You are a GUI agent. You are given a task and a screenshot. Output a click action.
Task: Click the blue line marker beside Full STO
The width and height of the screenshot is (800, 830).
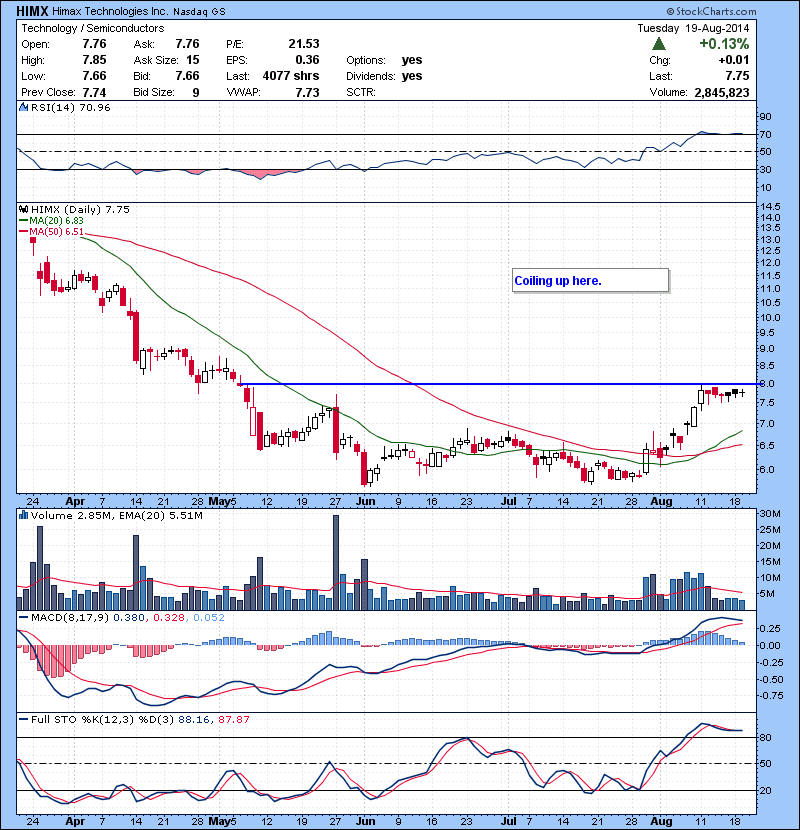(x=23, y=719)
